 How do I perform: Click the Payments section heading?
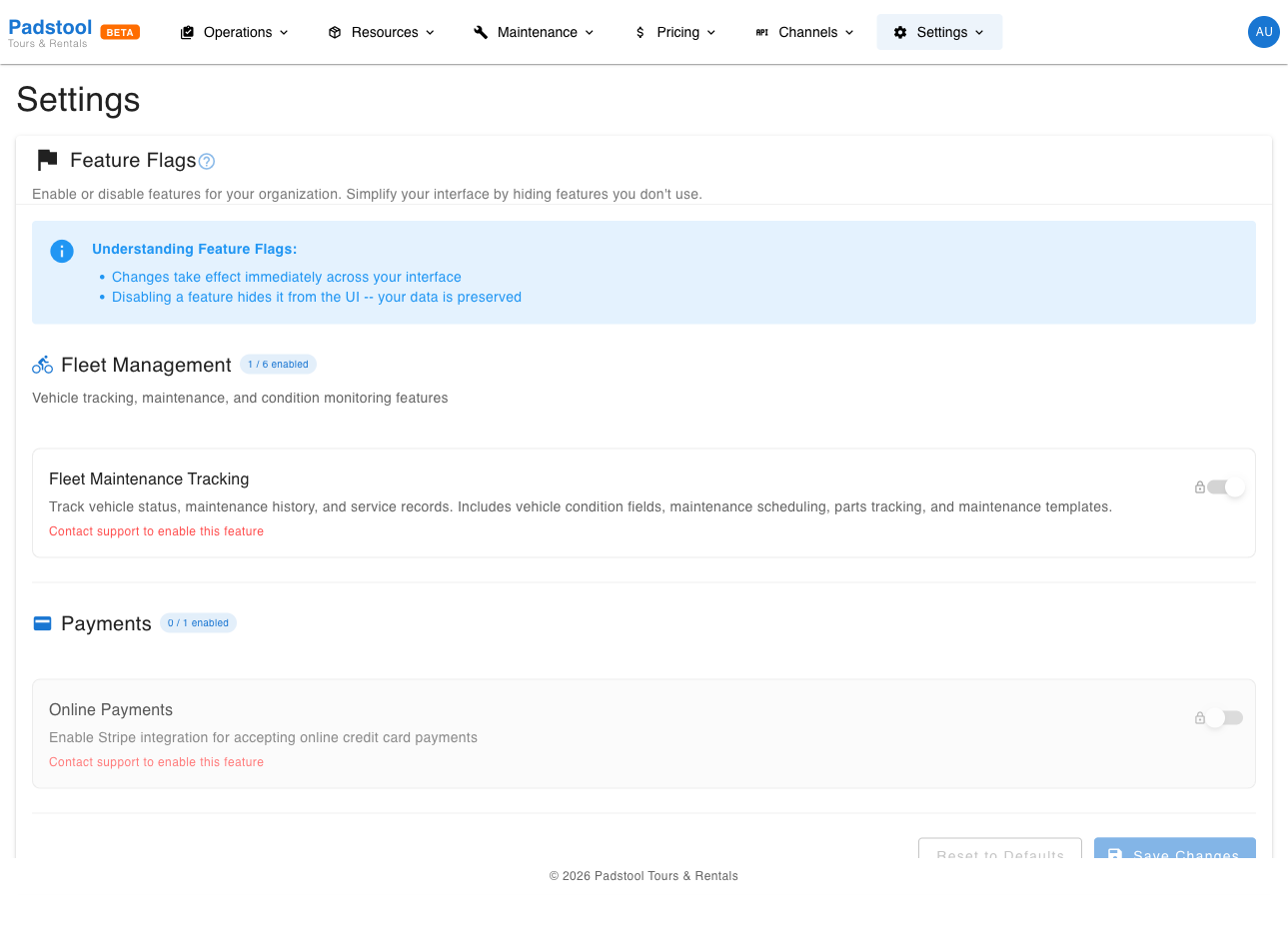point(106,623)
